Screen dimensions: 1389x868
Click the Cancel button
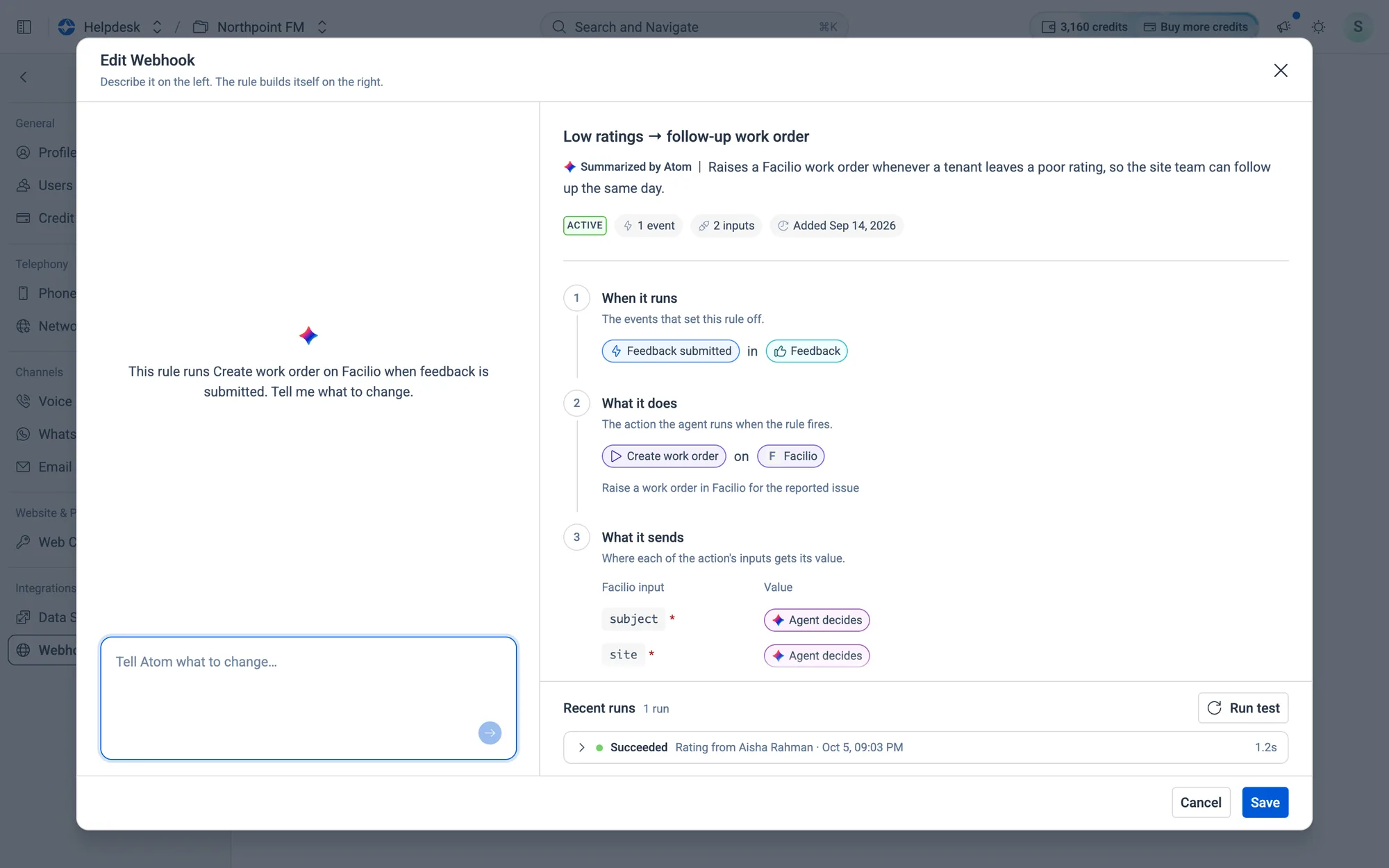1201,803
